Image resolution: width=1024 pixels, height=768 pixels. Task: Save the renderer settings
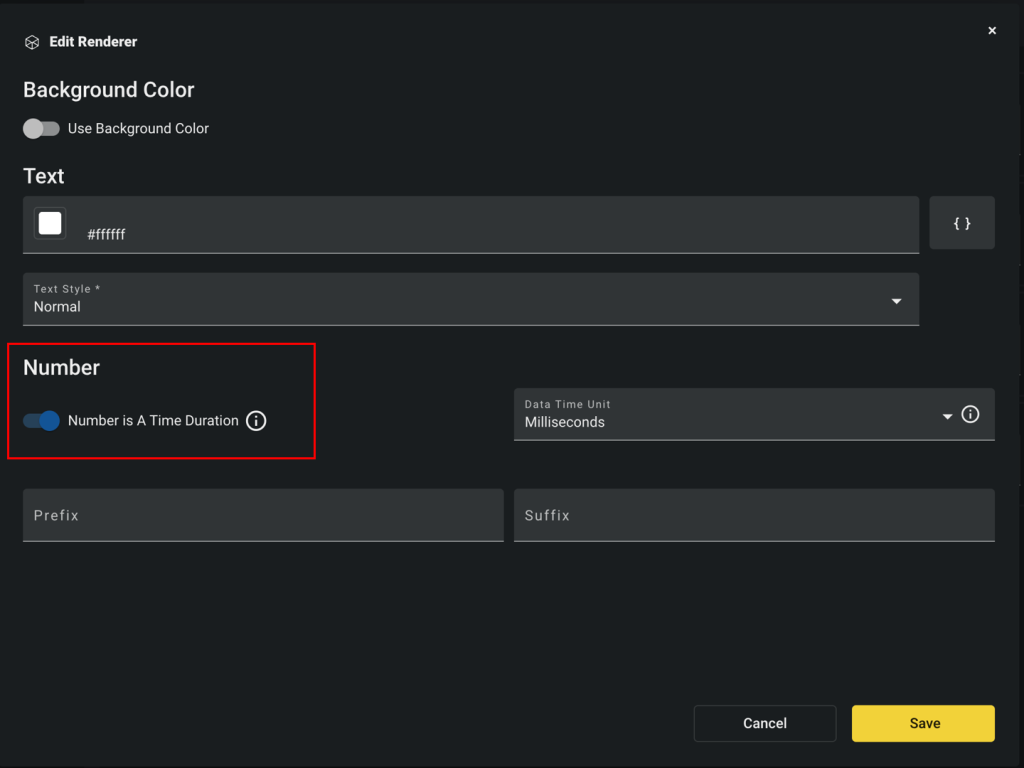tap(923, 723)
